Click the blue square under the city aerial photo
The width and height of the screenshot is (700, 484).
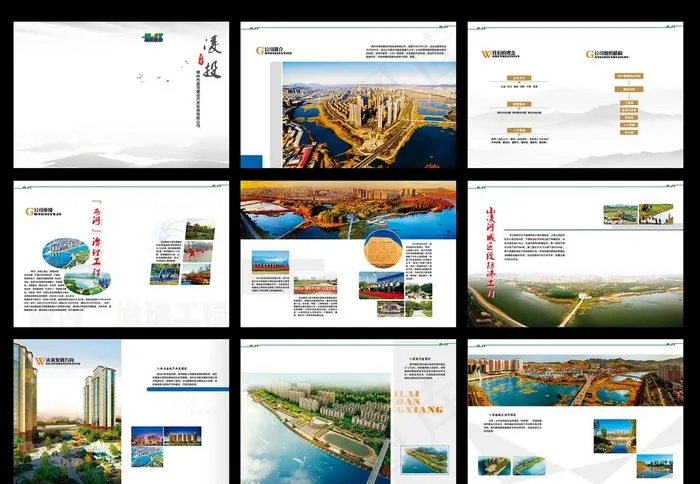click(251, 160)
